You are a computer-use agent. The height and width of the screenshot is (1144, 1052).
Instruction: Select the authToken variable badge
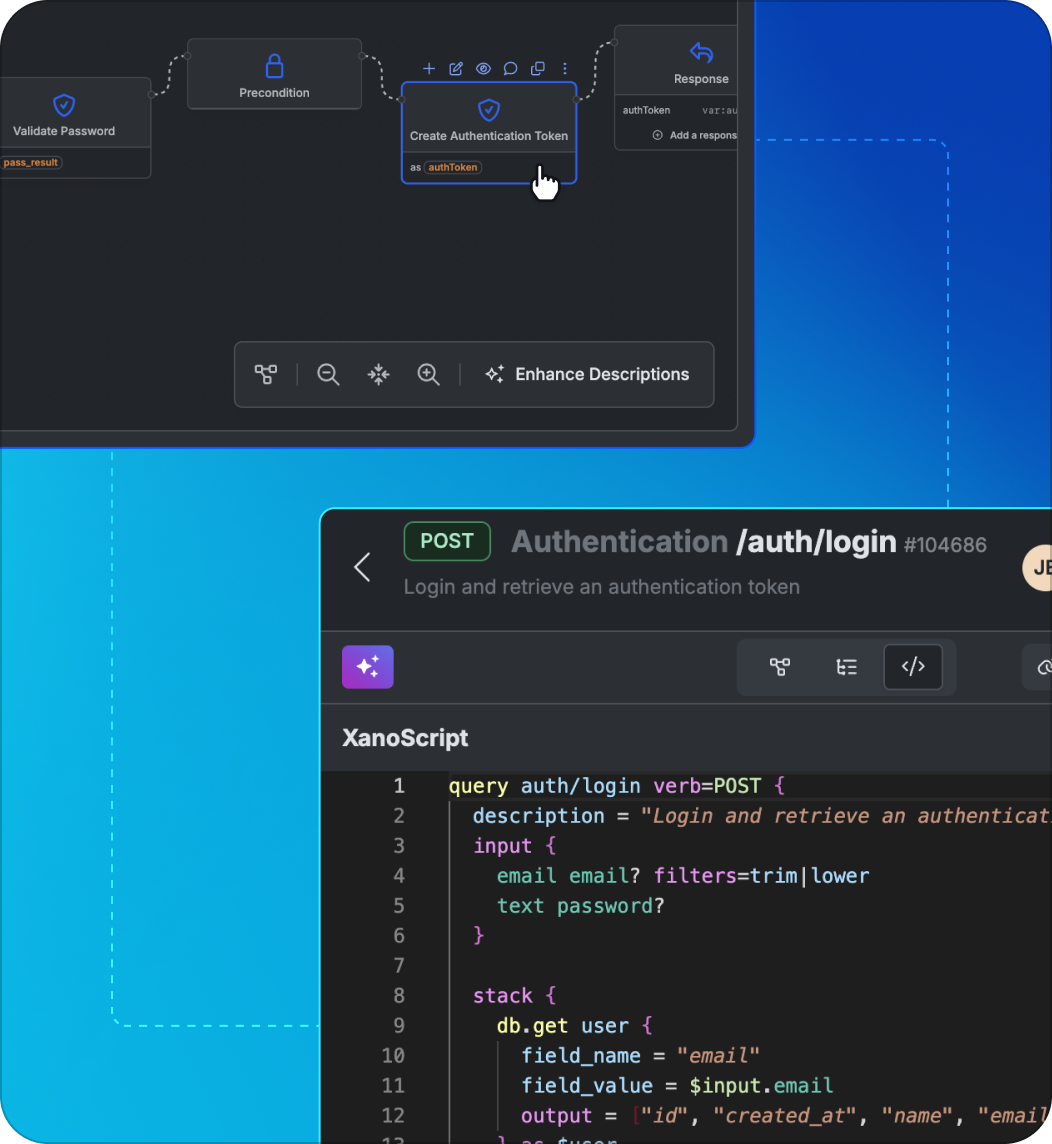(x=452, y=167)
